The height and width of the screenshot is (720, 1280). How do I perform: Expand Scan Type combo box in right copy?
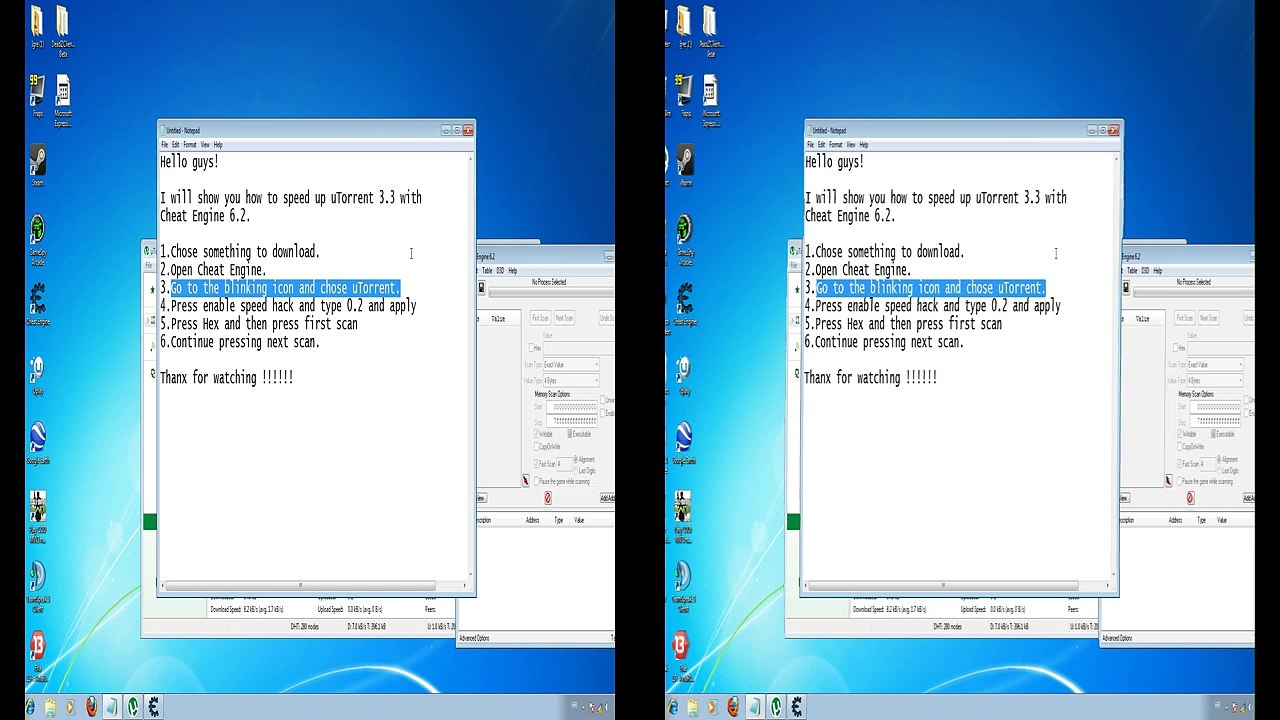(1215, 365)
